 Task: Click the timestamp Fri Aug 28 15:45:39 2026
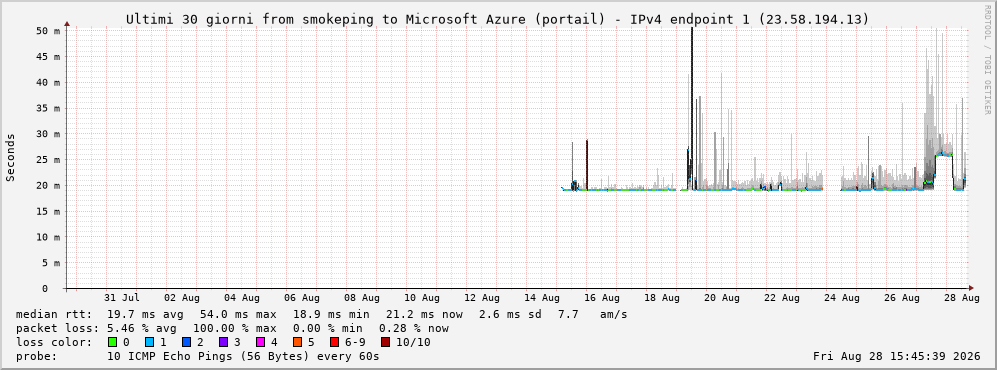(x=897, y=357)
